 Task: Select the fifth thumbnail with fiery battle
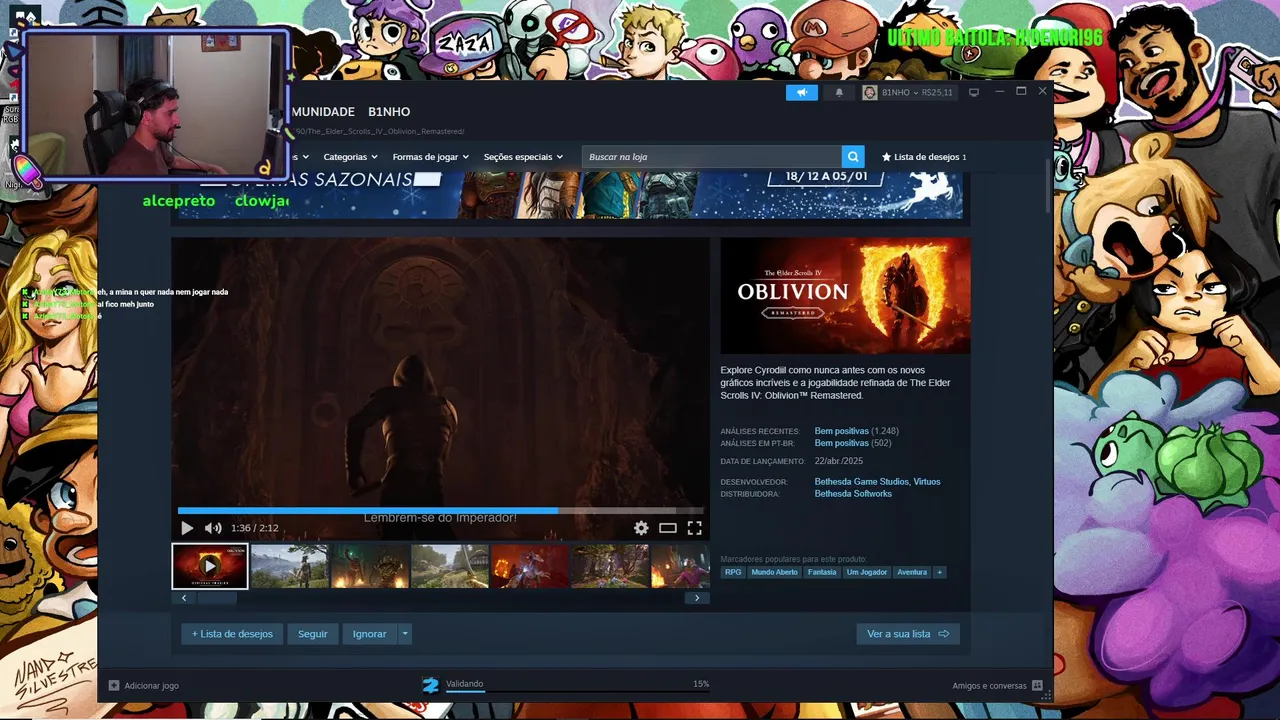(530, 566)
